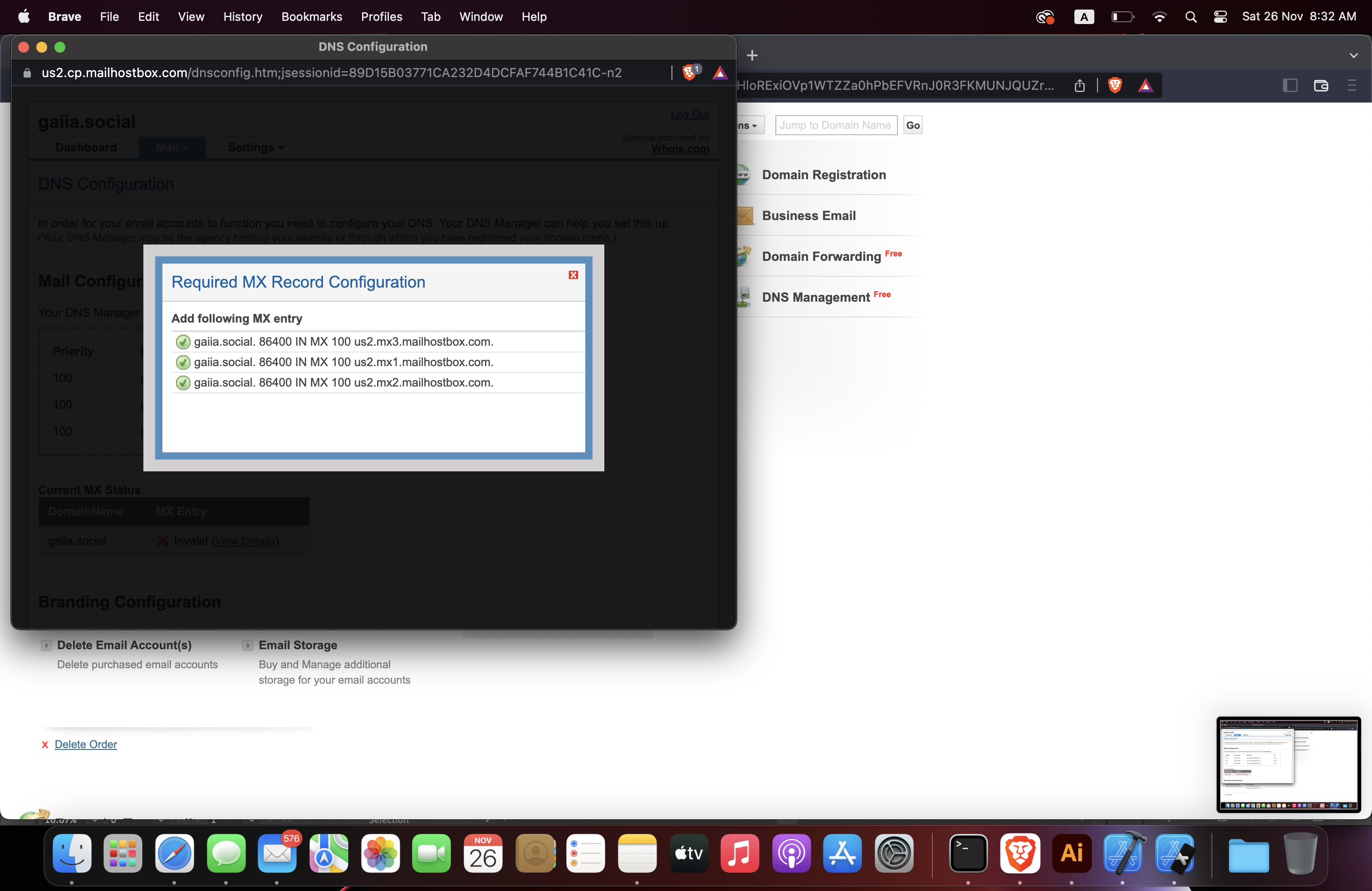This screenshot has height=891, width=1372.
Task: Click the Go button beside Jump to Domain
Action: [912, 125]
